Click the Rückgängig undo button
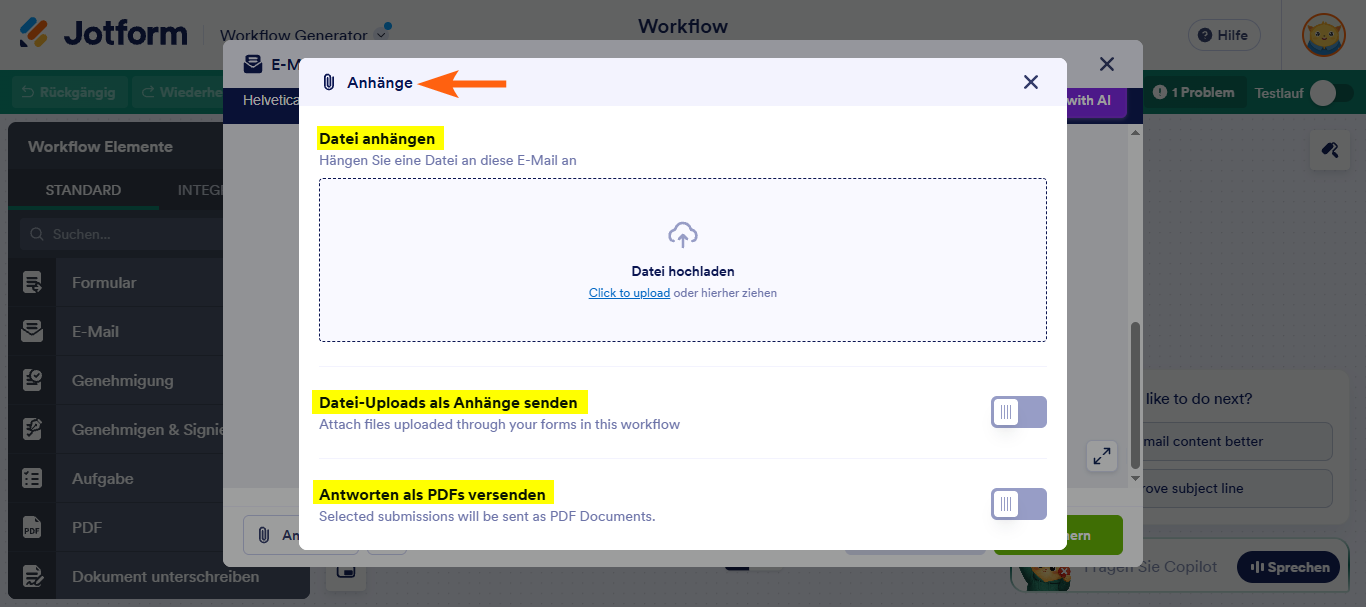Screen dimensions: 1366x607 tap(68, 92)
